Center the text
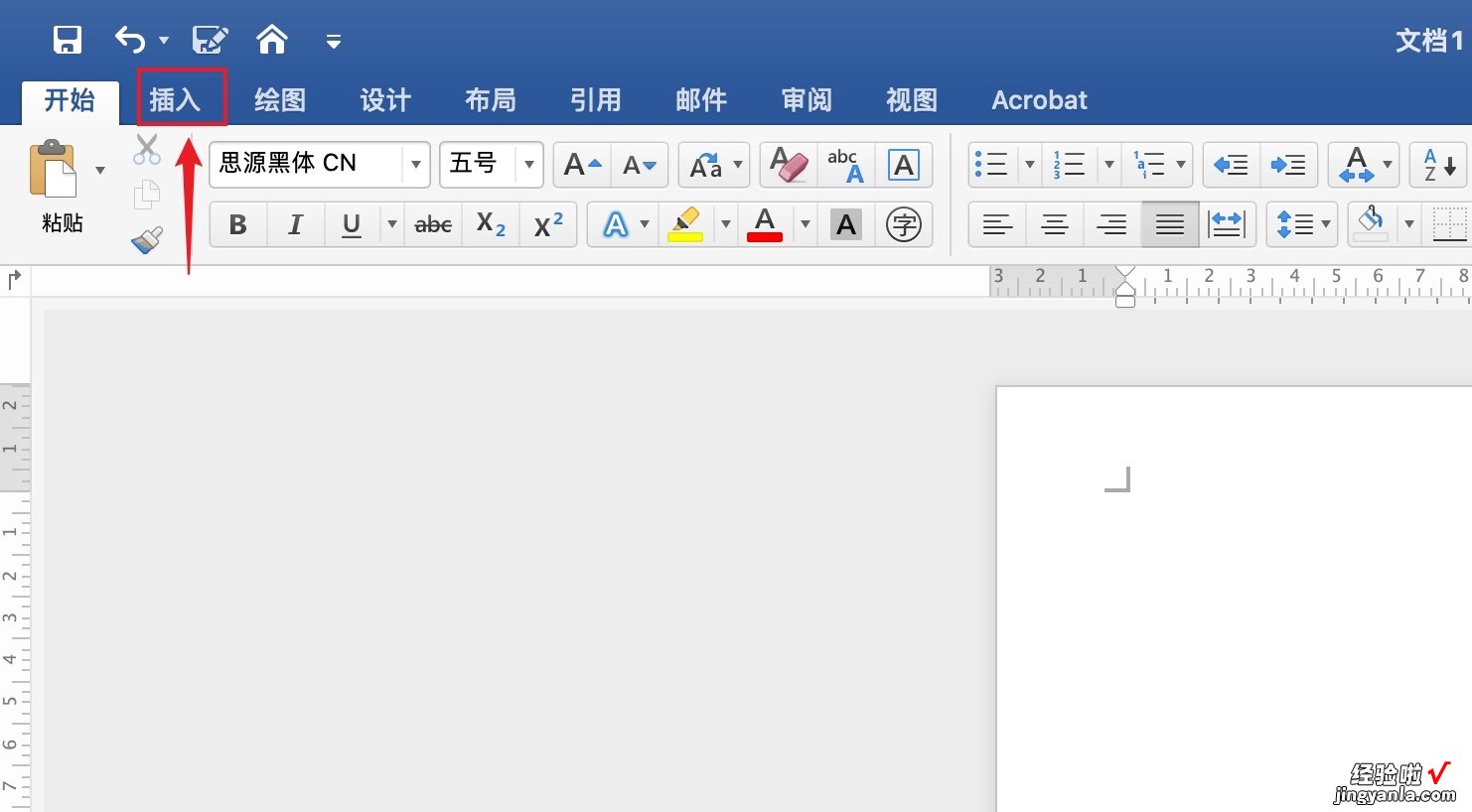Viewport: 1472px width, 812px height. pos(1055,225)
